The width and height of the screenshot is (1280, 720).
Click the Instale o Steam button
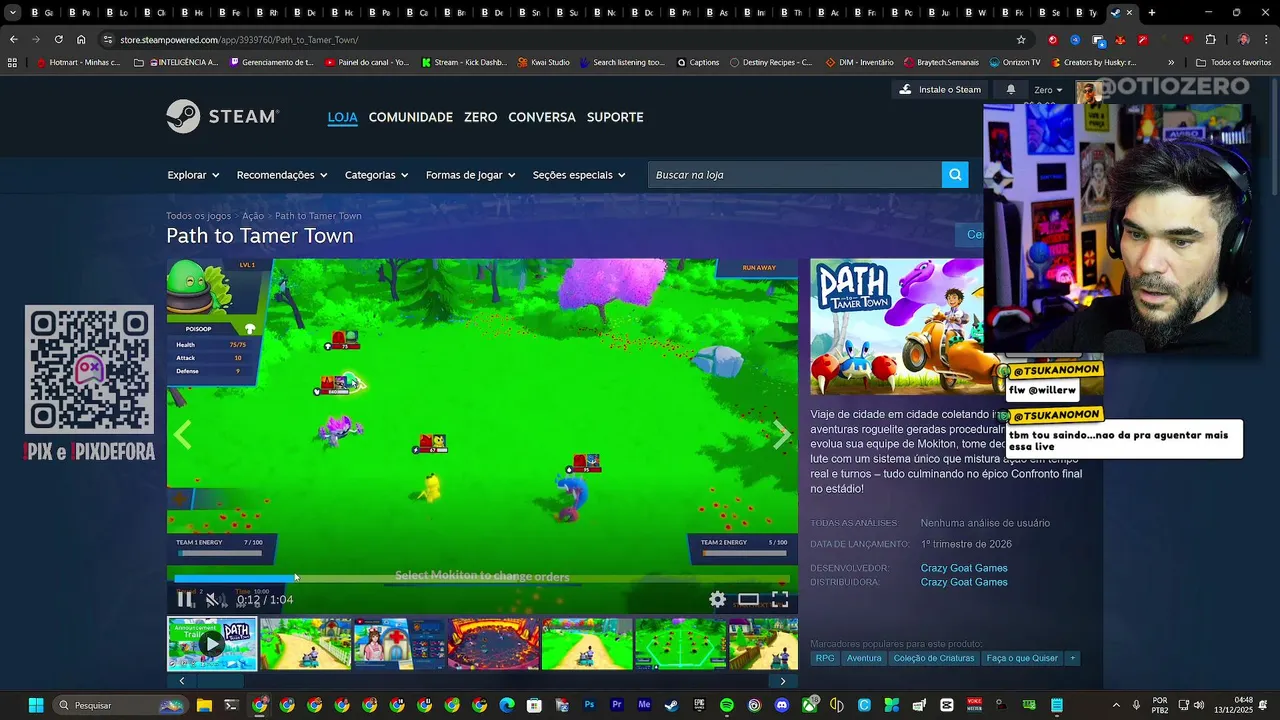point(939,89)
